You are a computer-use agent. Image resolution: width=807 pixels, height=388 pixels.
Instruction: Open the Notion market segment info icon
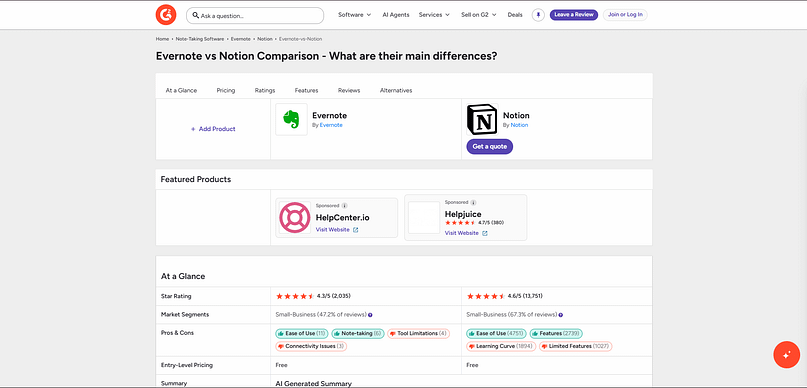[x=560, y=315]
